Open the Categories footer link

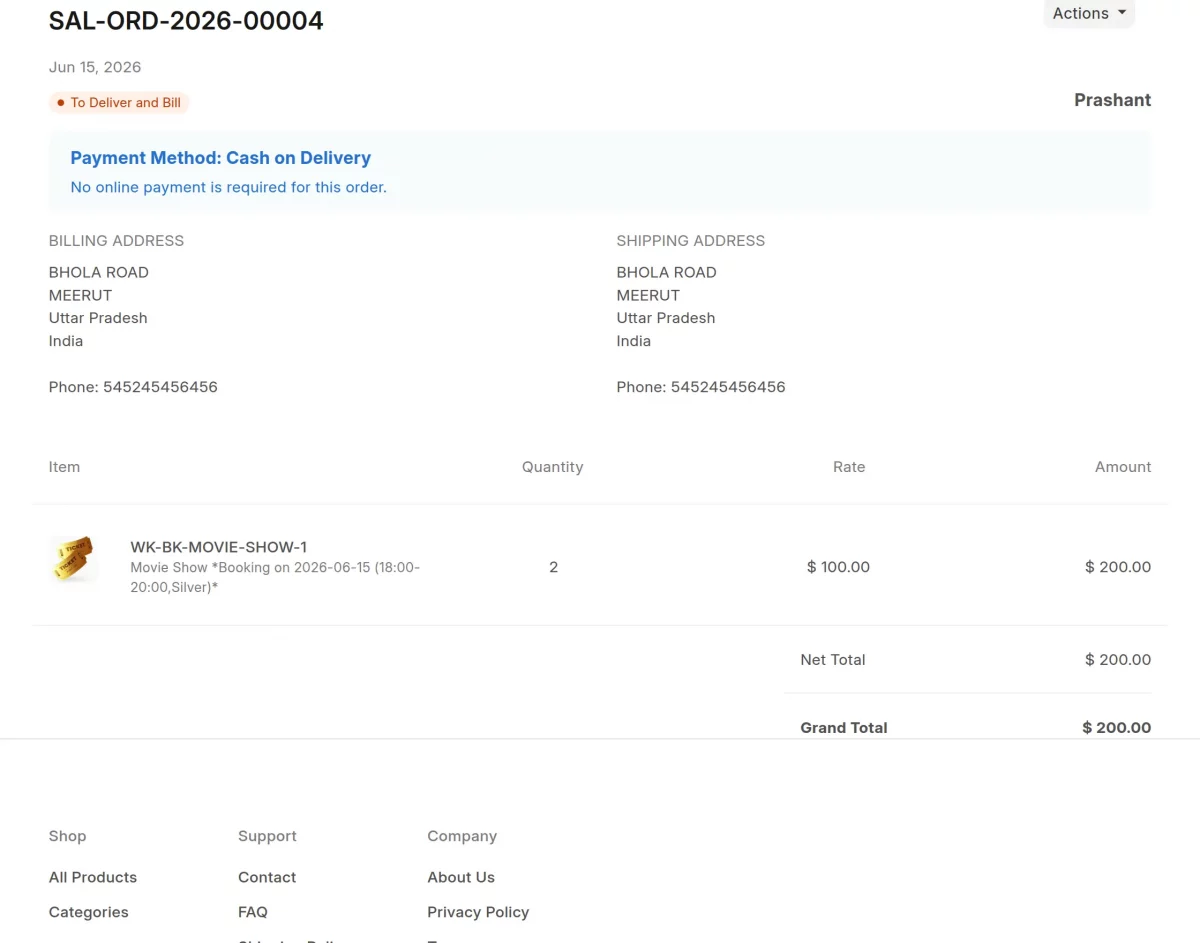click(89, 912)
